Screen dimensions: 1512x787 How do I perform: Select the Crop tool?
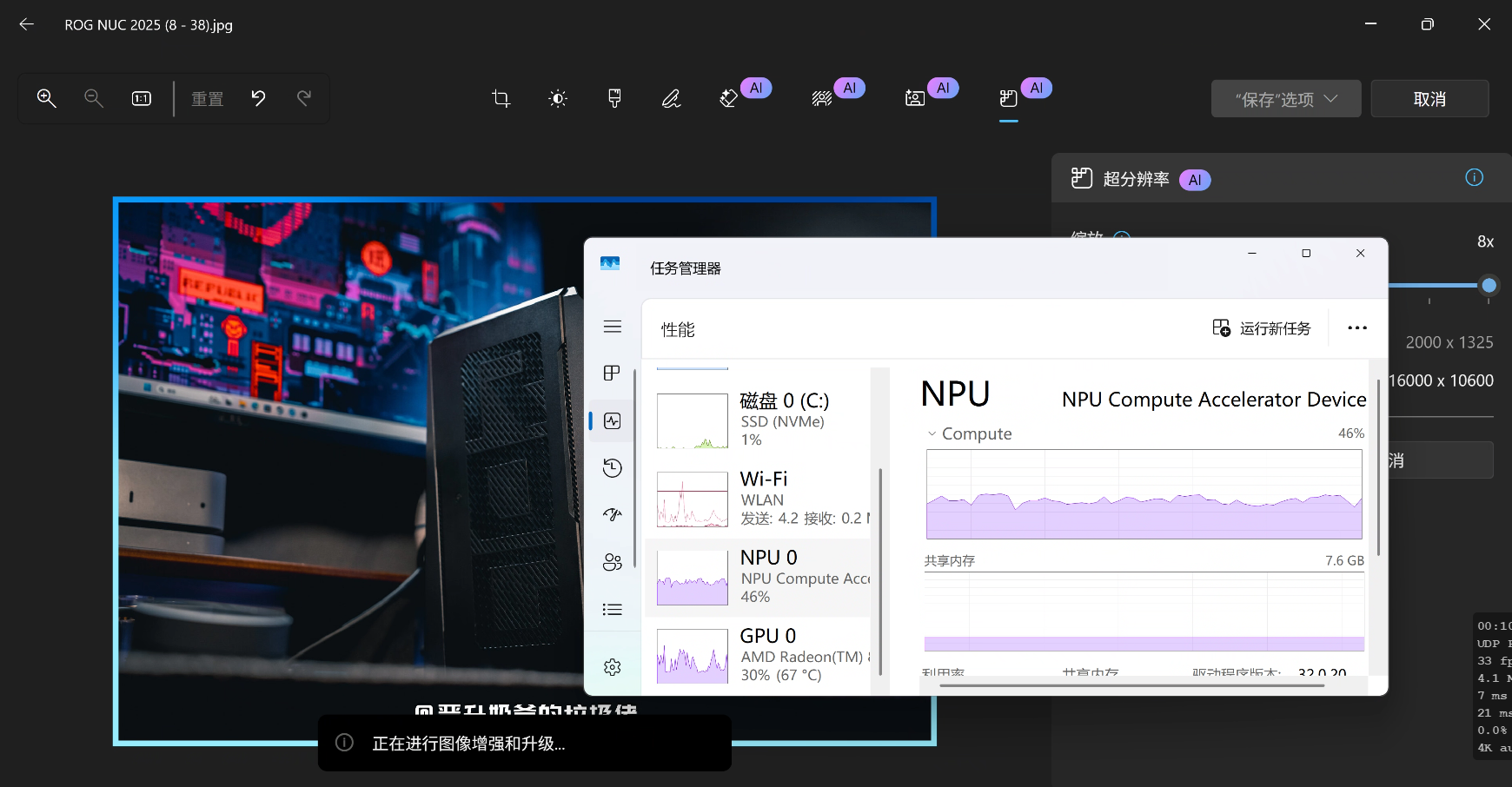click(x=501, y=98)
